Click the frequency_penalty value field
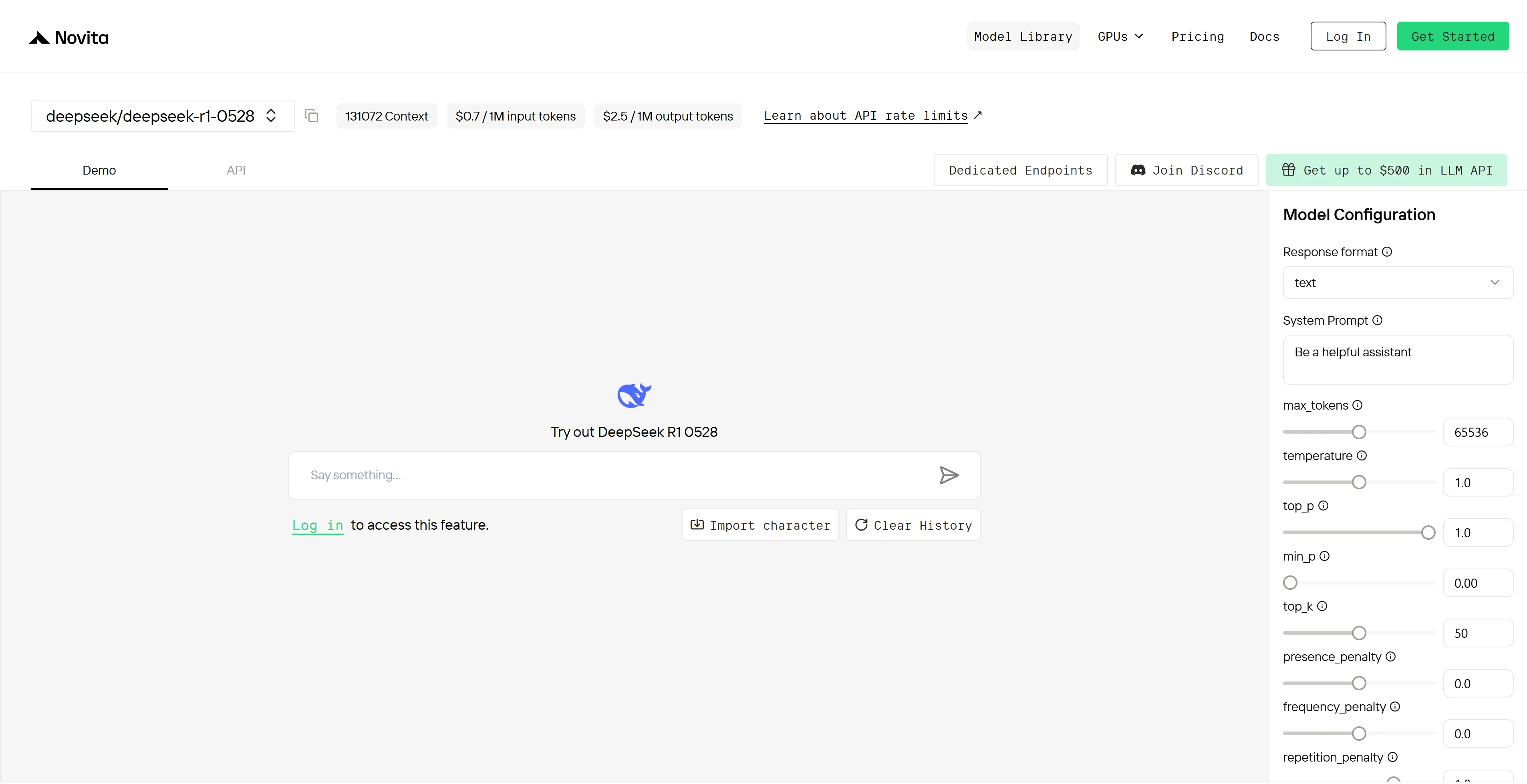 pyautogui.click(x=1478, y=734)
